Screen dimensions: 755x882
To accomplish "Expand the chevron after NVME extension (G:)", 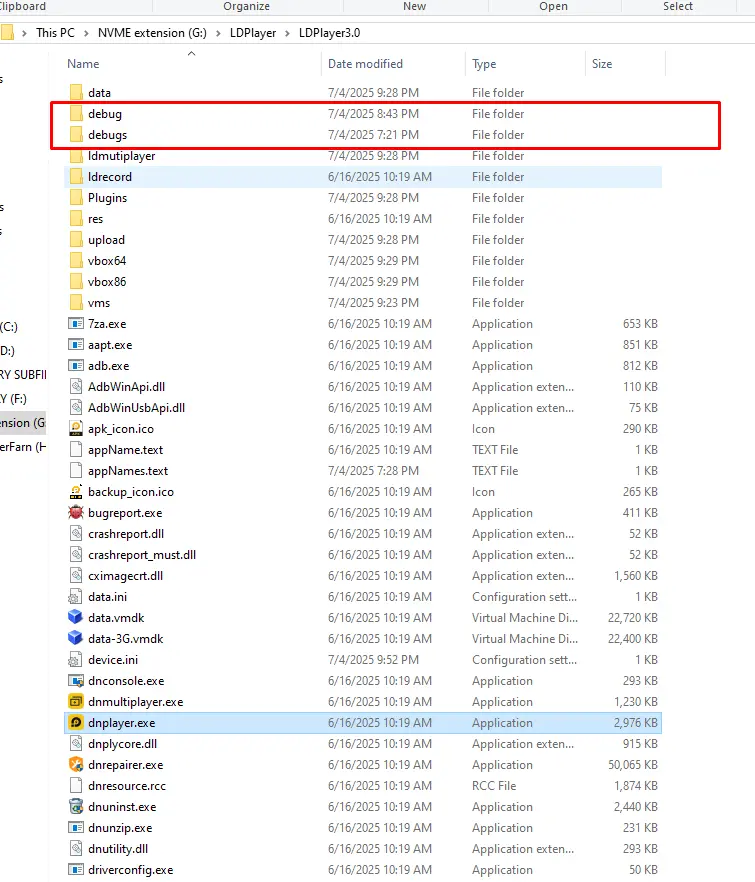I will (218, 33).
